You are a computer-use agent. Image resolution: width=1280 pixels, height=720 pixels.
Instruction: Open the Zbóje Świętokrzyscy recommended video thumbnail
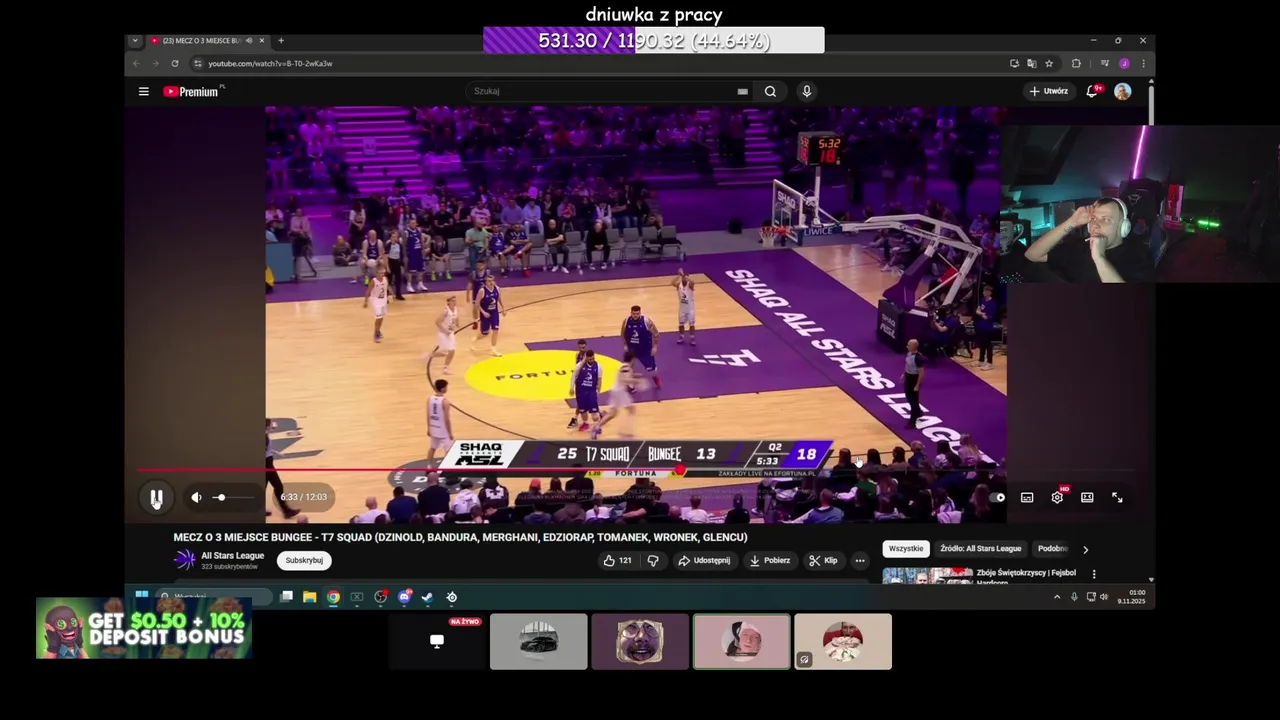point(927,575)
